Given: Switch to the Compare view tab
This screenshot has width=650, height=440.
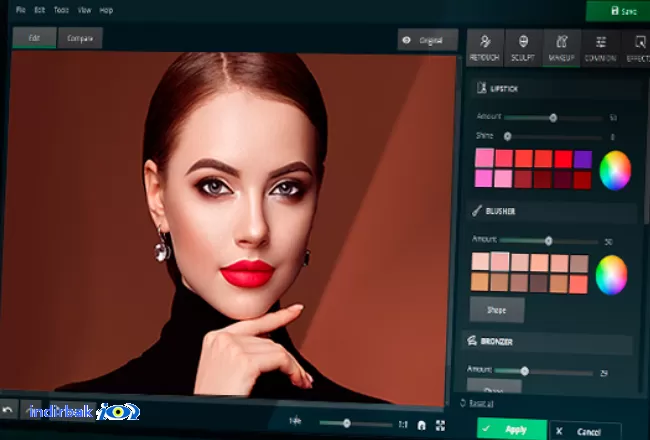Looking at the screenshot, I should pyautogui.click(x=80, y=39).
